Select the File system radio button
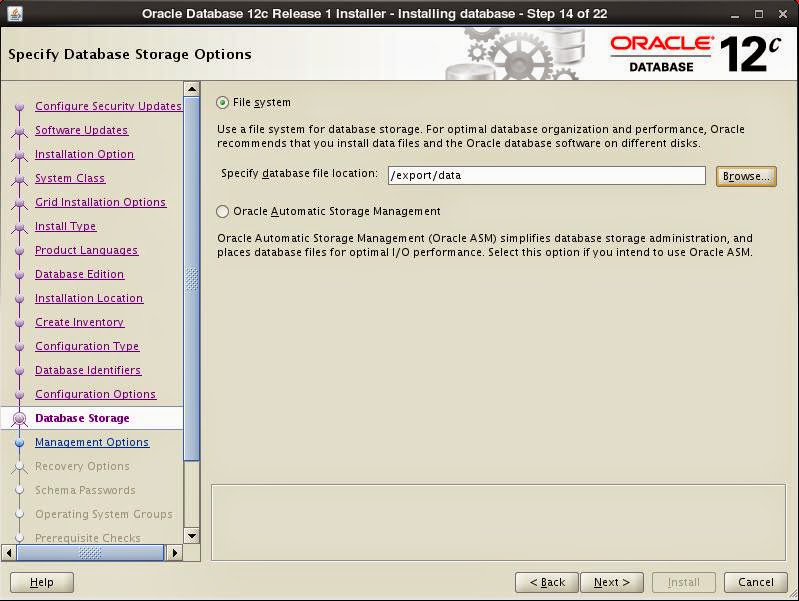The image size is (799, 601). click(x=223, y=103)
